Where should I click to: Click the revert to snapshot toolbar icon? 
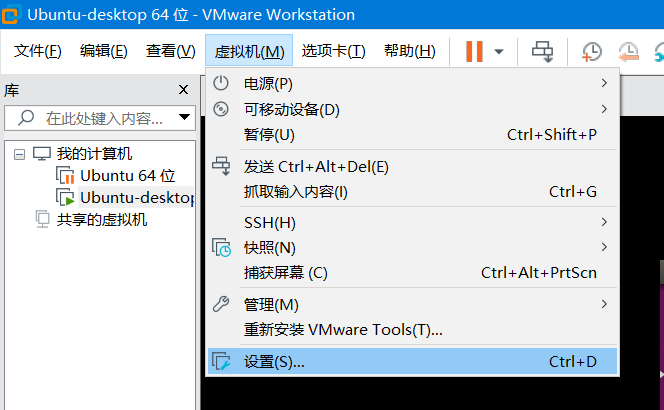coord(628,52)
